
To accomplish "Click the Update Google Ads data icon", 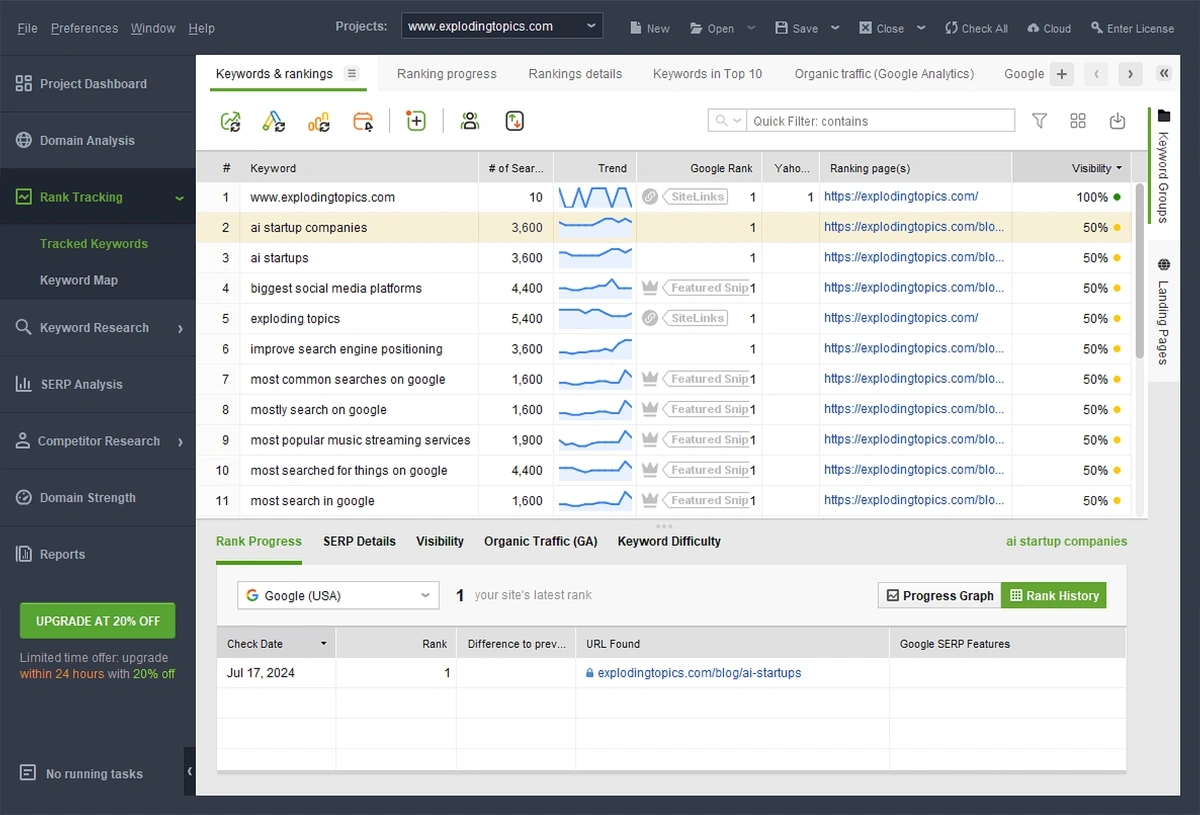I will [x=274, y=121].
